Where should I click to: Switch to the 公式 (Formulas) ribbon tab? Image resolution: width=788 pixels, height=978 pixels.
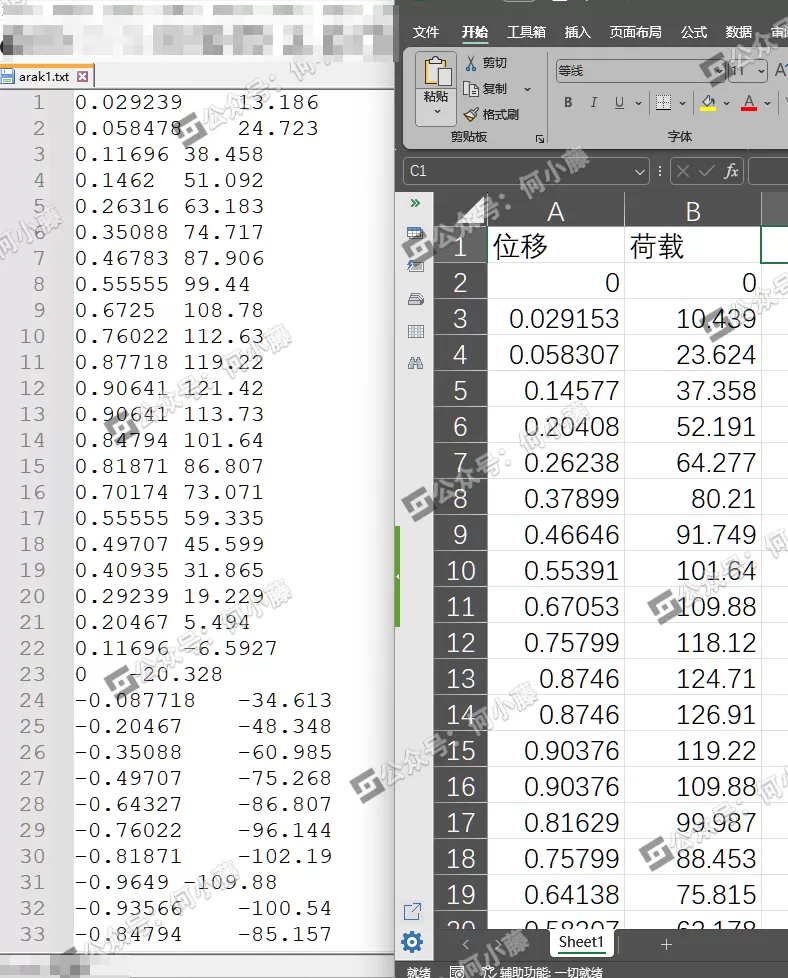694,32
